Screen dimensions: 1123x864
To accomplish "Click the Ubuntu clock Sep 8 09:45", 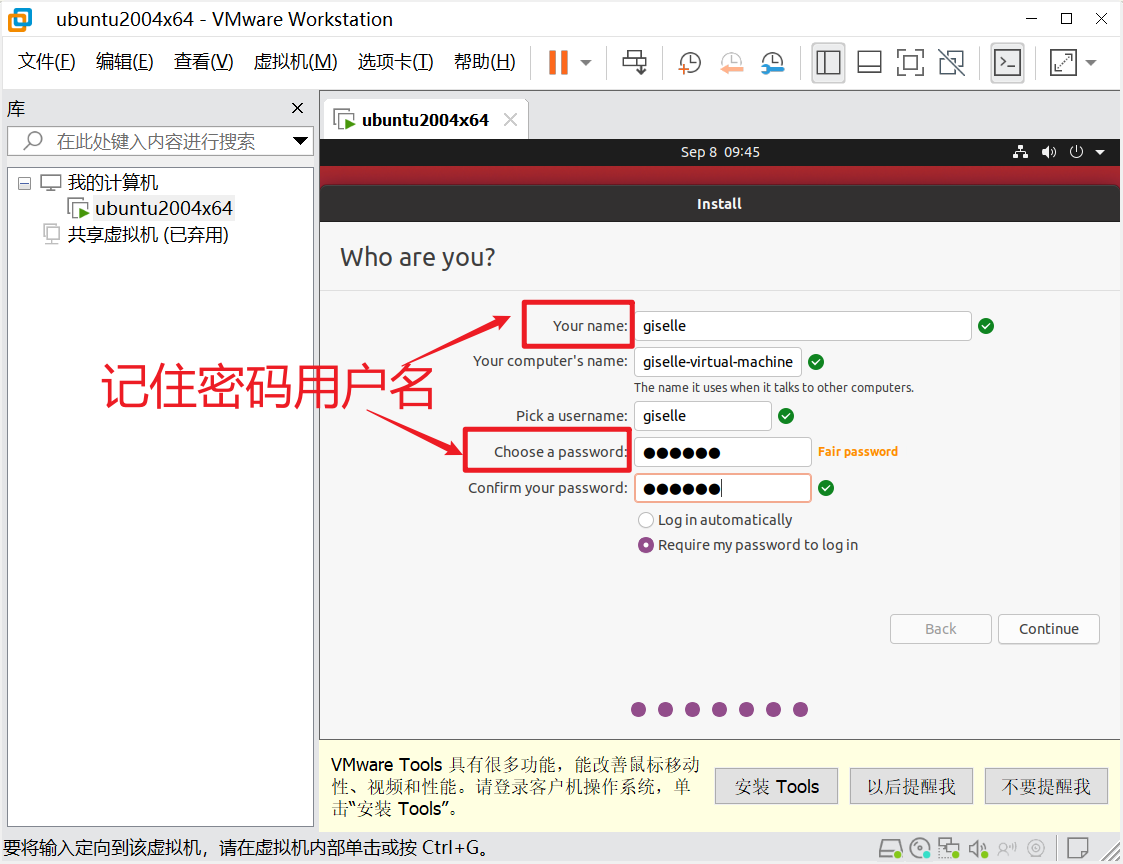I will tap(720, 152).
